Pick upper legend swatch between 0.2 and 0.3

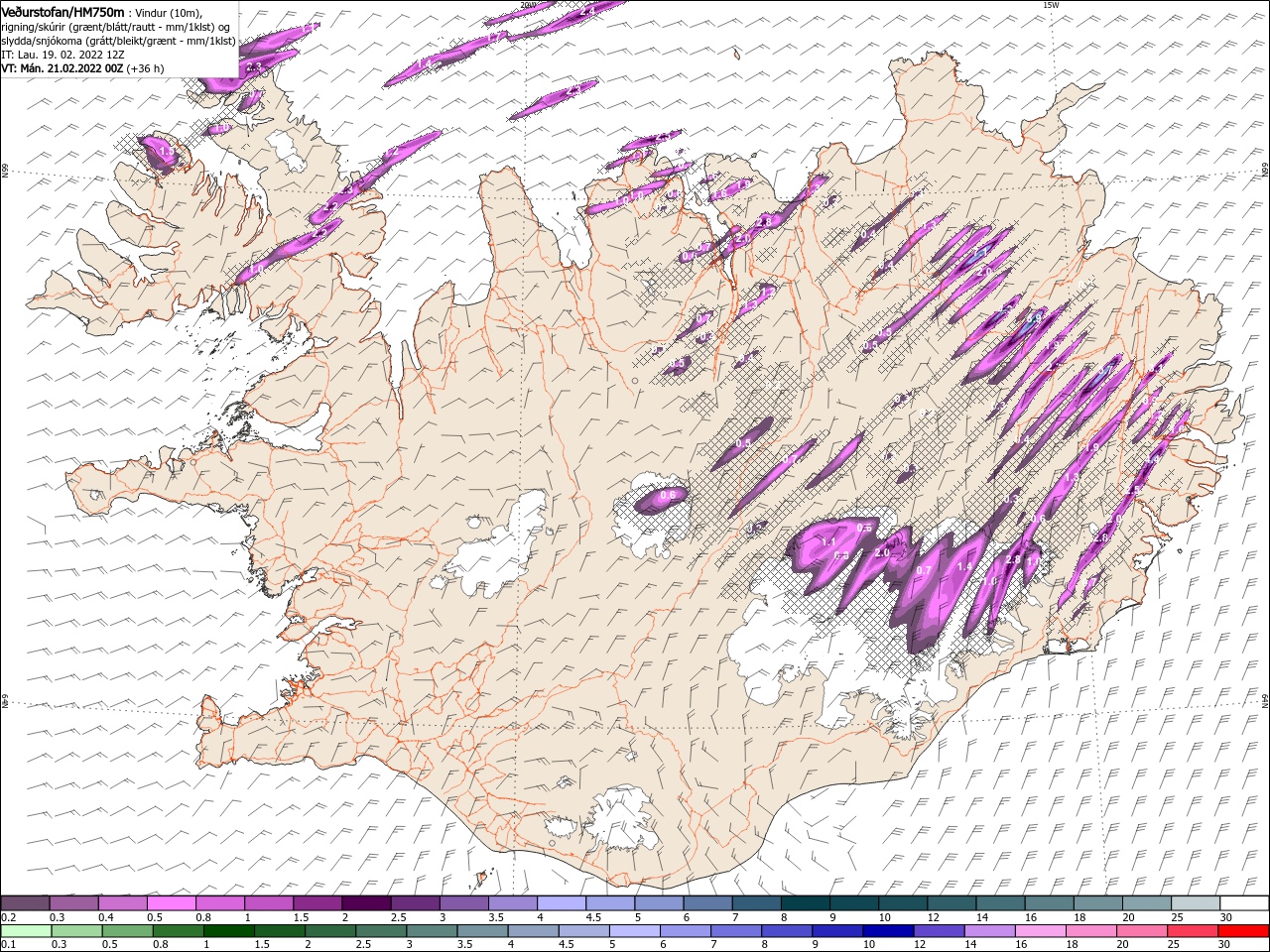25,902
